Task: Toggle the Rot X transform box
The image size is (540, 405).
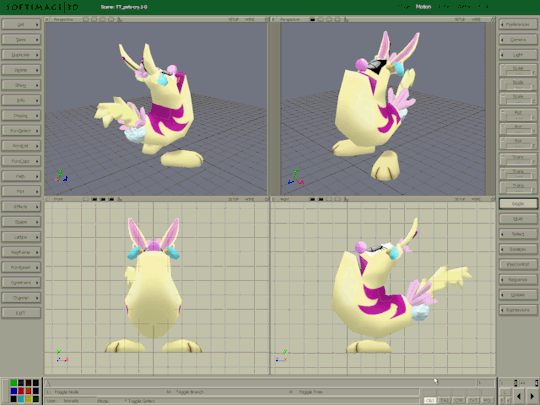Action: coord(518,115)
